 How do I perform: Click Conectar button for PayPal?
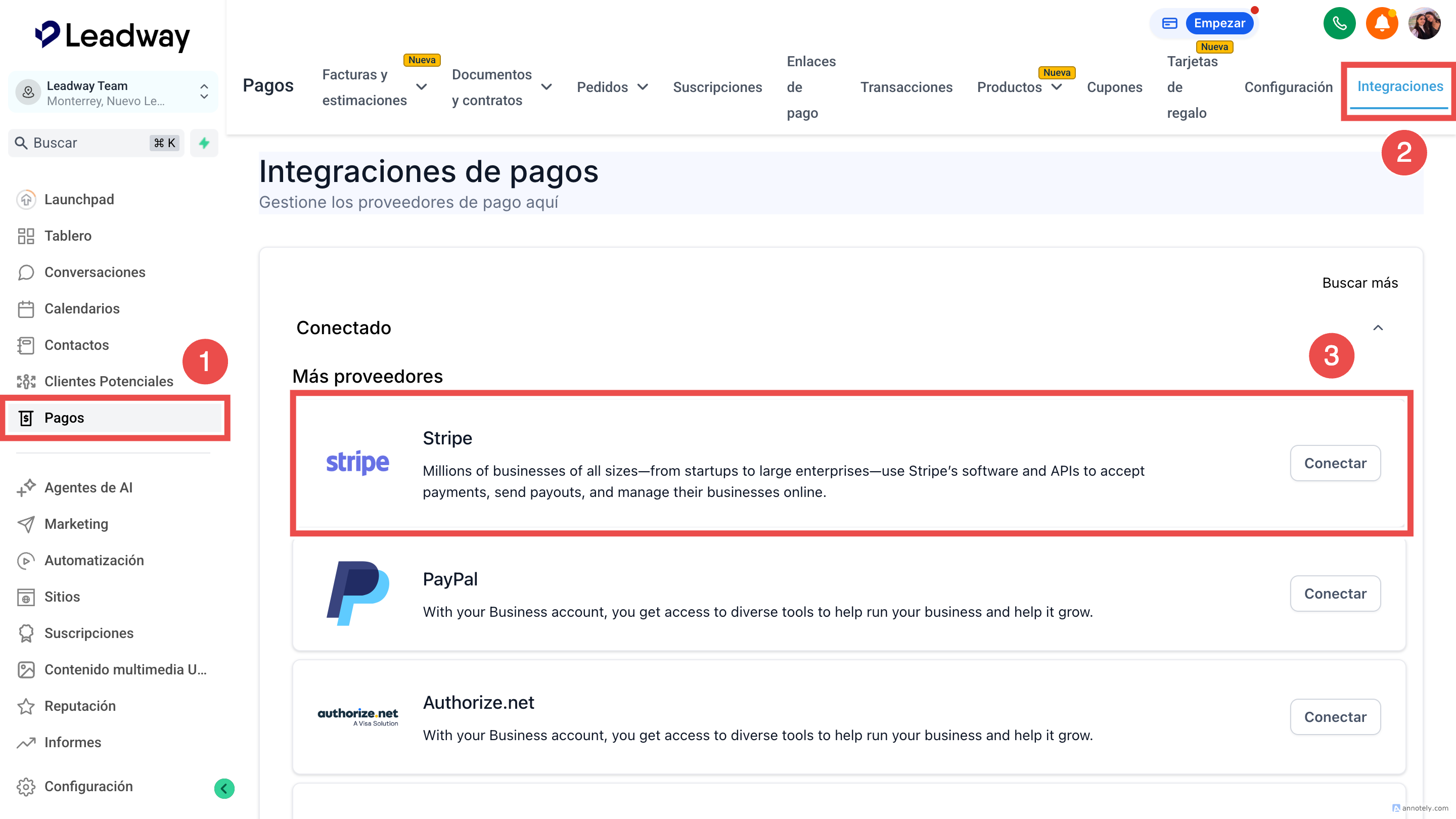(1335, 594)
